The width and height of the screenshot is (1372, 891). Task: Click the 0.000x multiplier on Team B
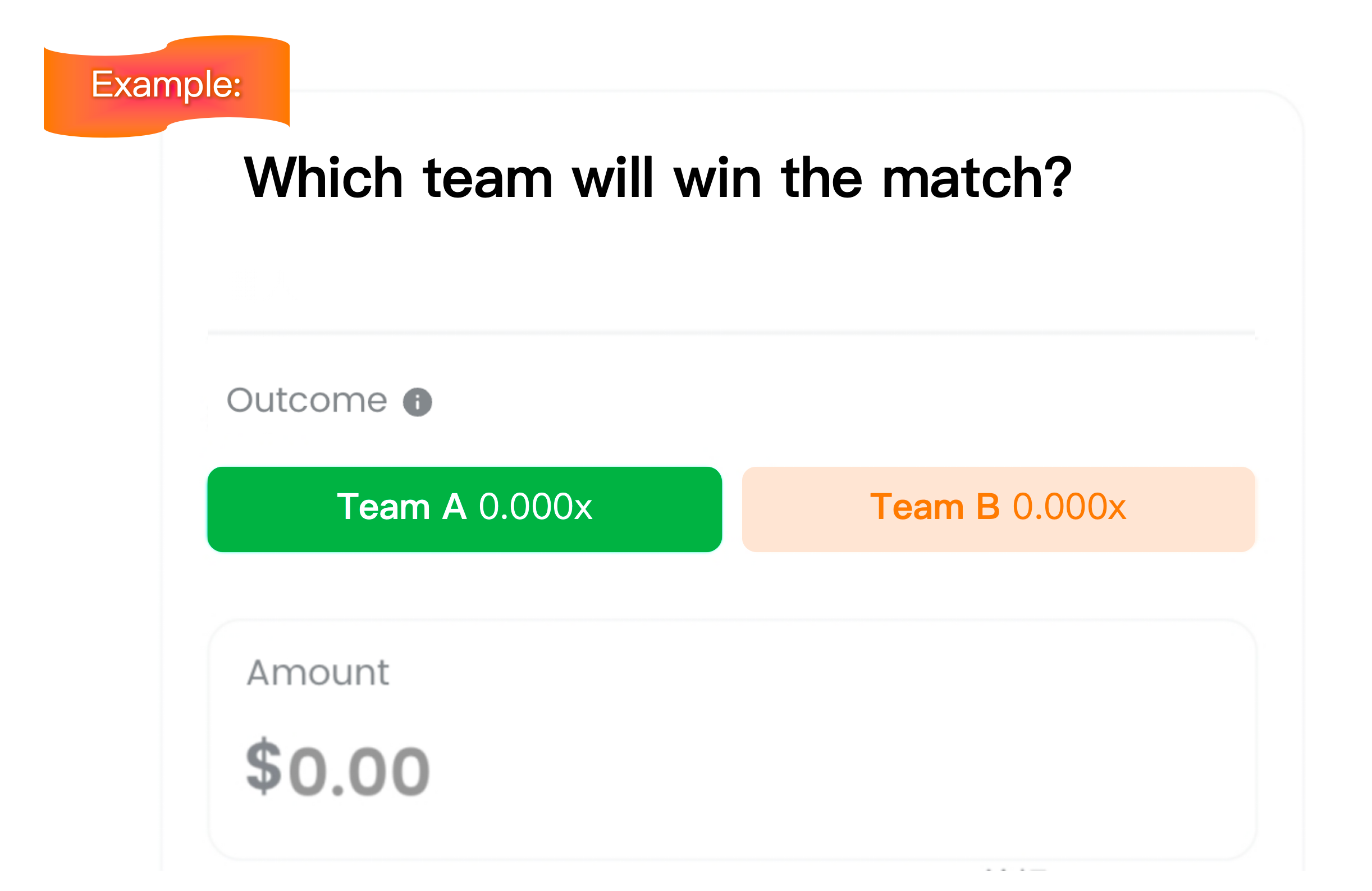1069,507
